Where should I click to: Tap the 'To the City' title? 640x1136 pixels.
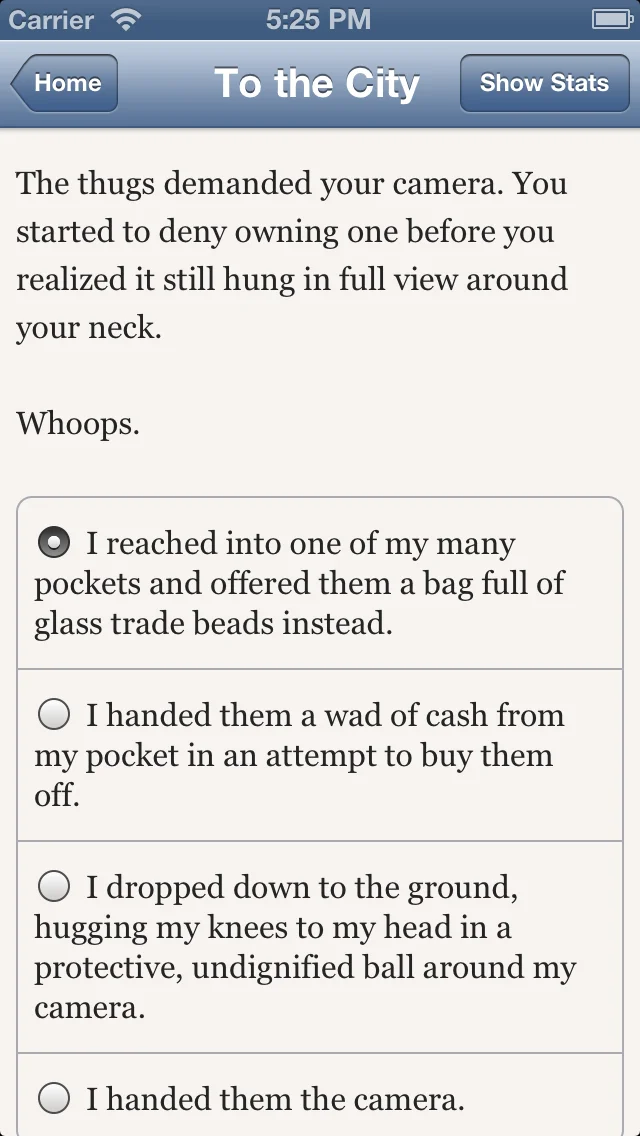(x=317, y=83)
